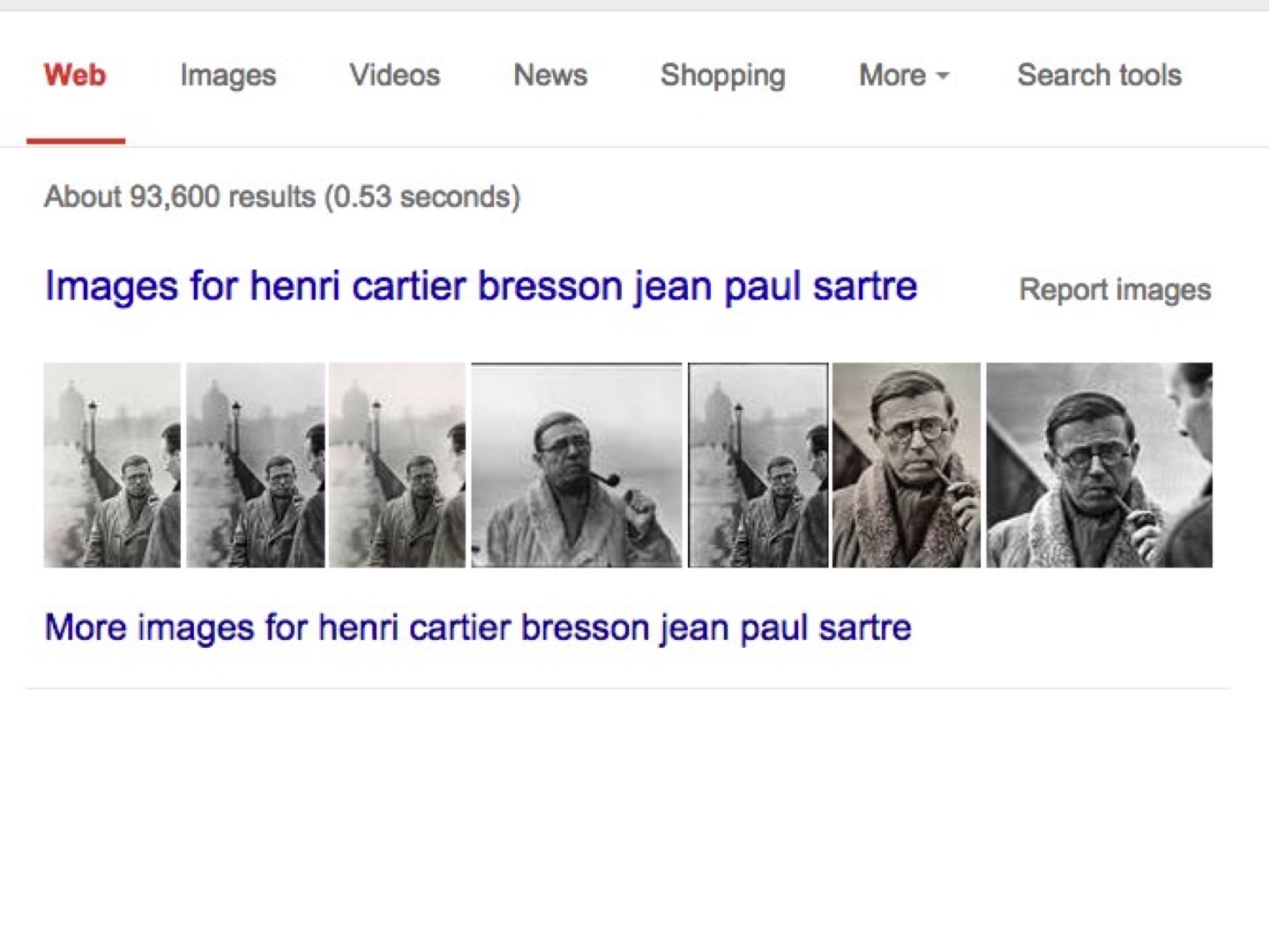Select the fifth thumbnail with thin border
The image size is (1270, 952).
pos(758,465)
